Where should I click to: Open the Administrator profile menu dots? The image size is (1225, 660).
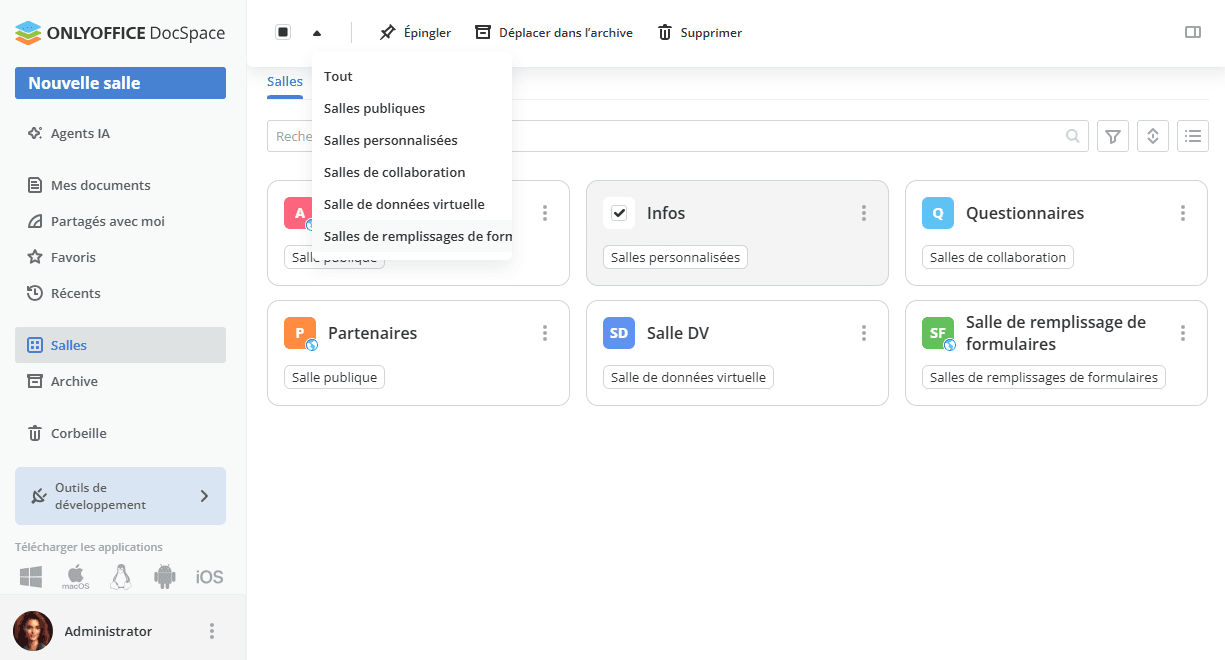coord(211,631)
